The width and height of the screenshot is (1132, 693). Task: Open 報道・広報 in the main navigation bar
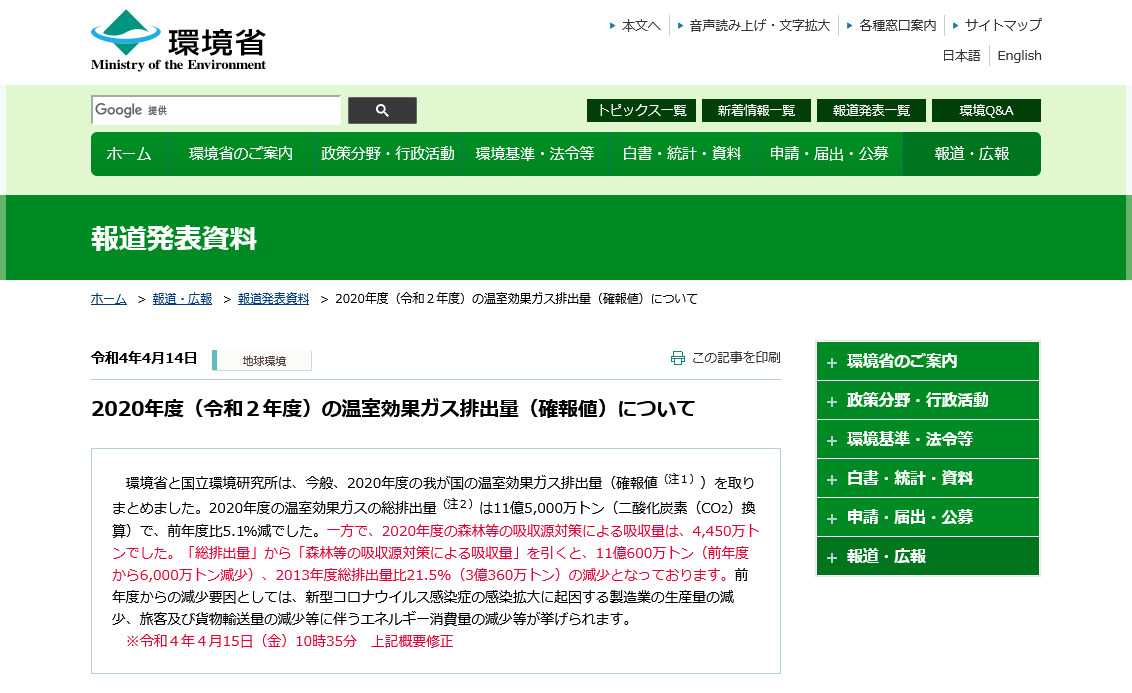(x=971, y=154)
